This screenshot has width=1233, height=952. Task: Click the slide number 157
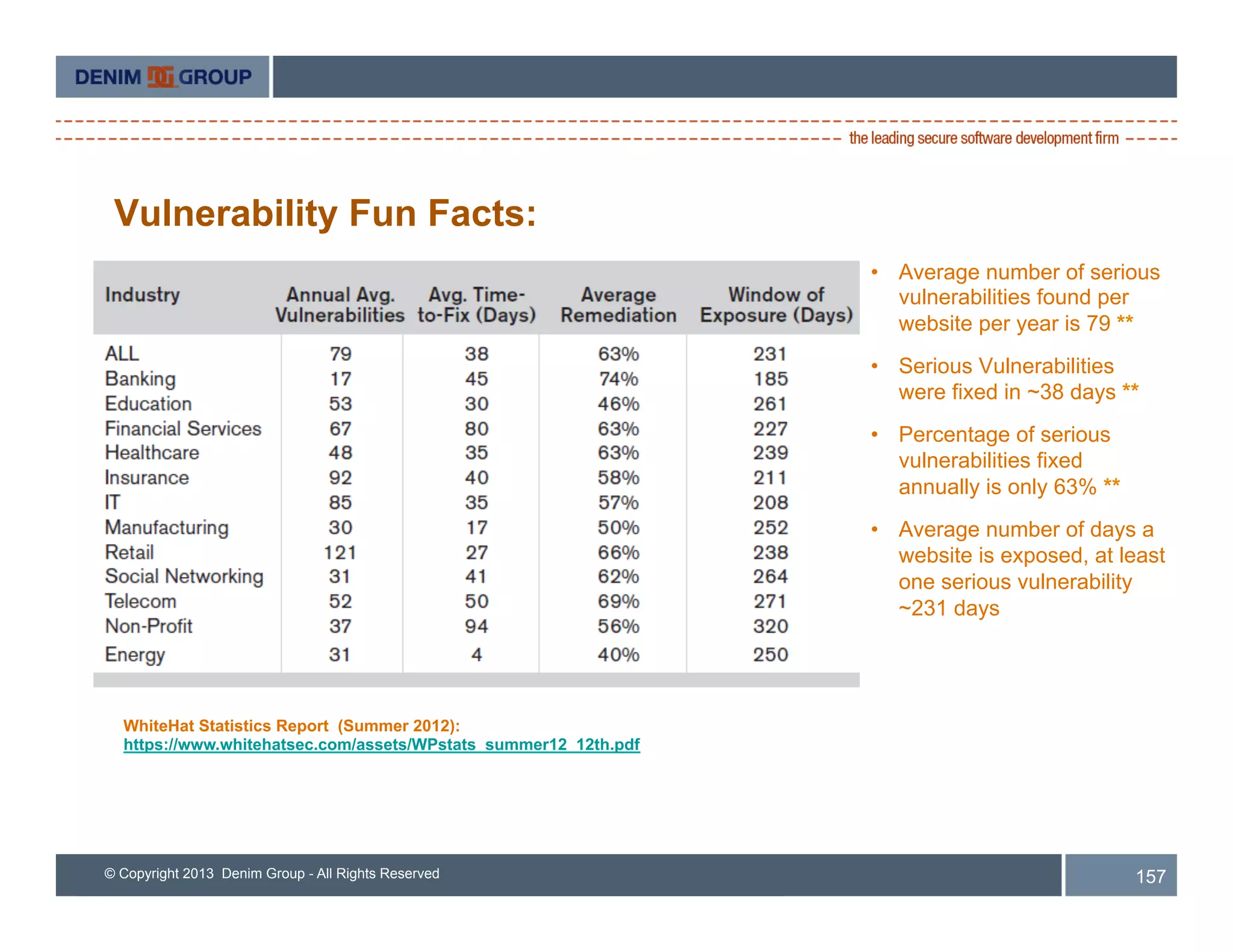[1150, 876]
